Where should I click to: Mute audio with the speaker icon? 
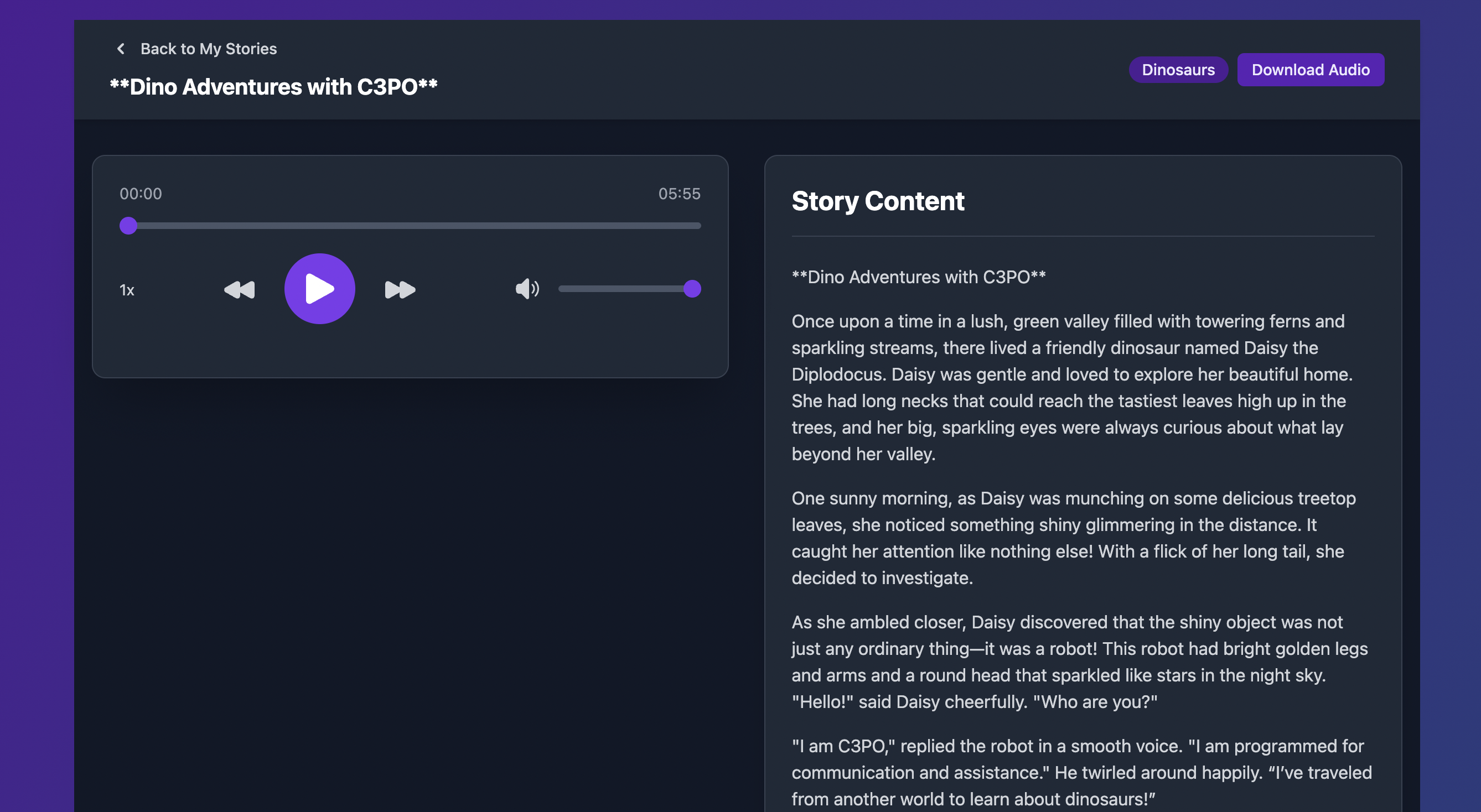click(527, 289)
